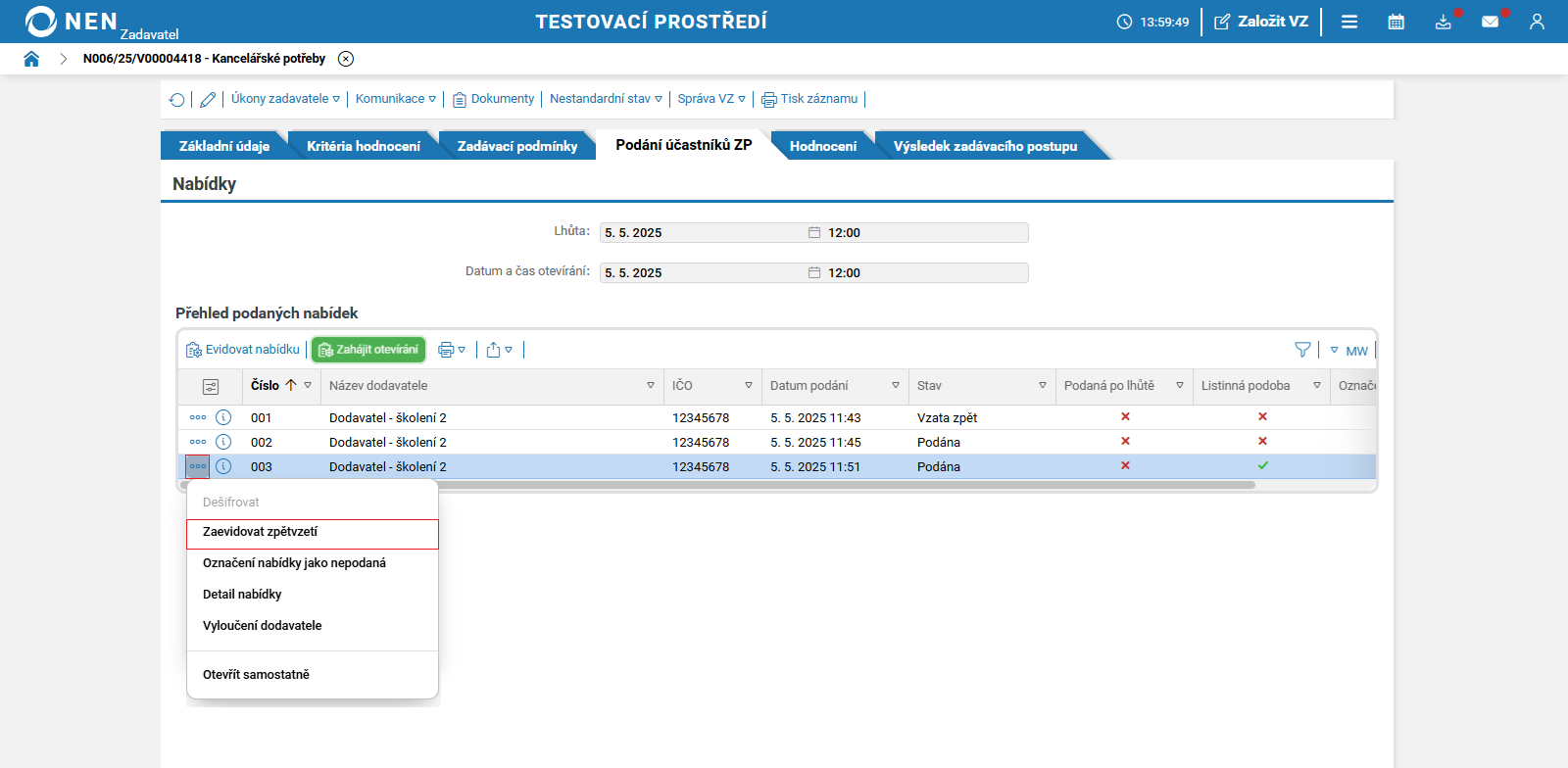Screen dimensions: 1568x768
Task: Click the pencil edit icon
Action: pyautogui.click(x=208, y=100)
